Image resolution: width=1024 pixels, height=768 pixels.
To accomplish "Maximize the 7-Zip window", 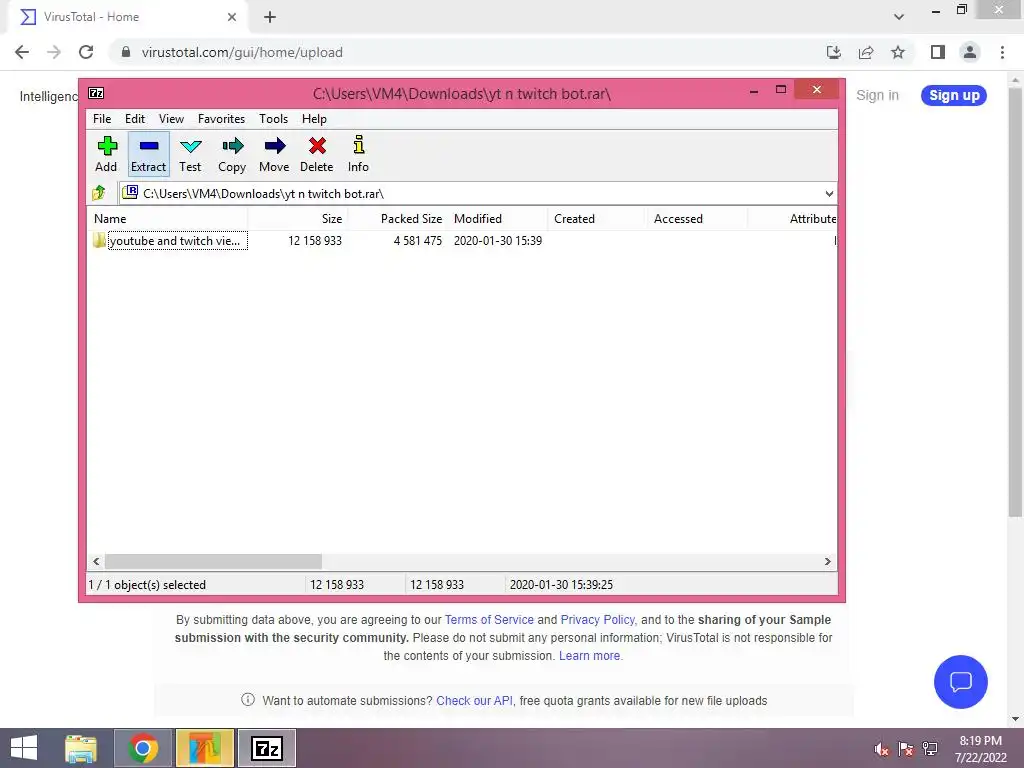I will point(780,89).
